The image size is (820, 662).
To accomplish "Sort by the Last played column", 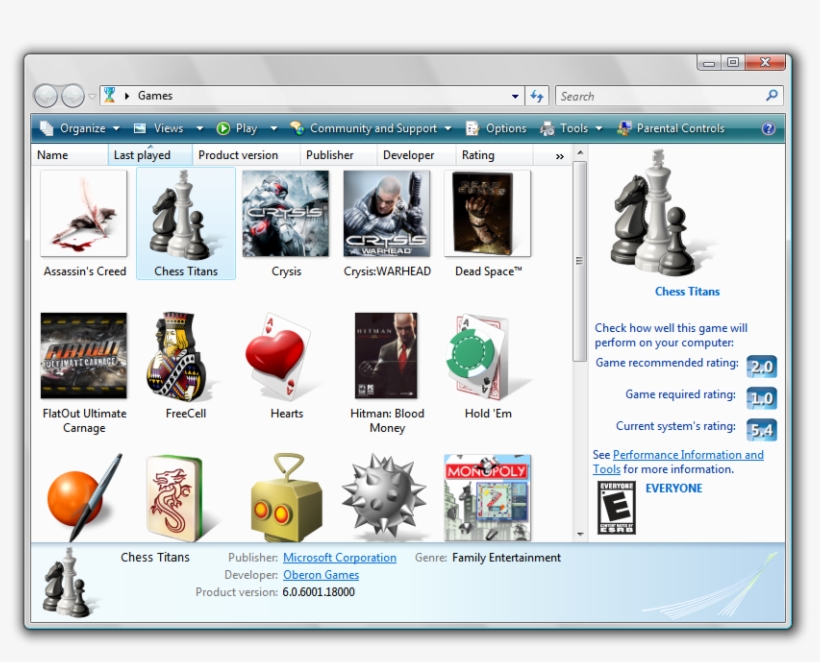I will 150,155.
